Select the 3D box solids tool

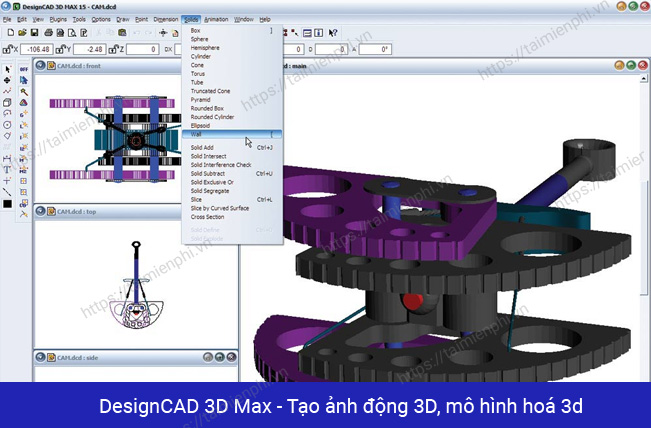pos(7,102)
